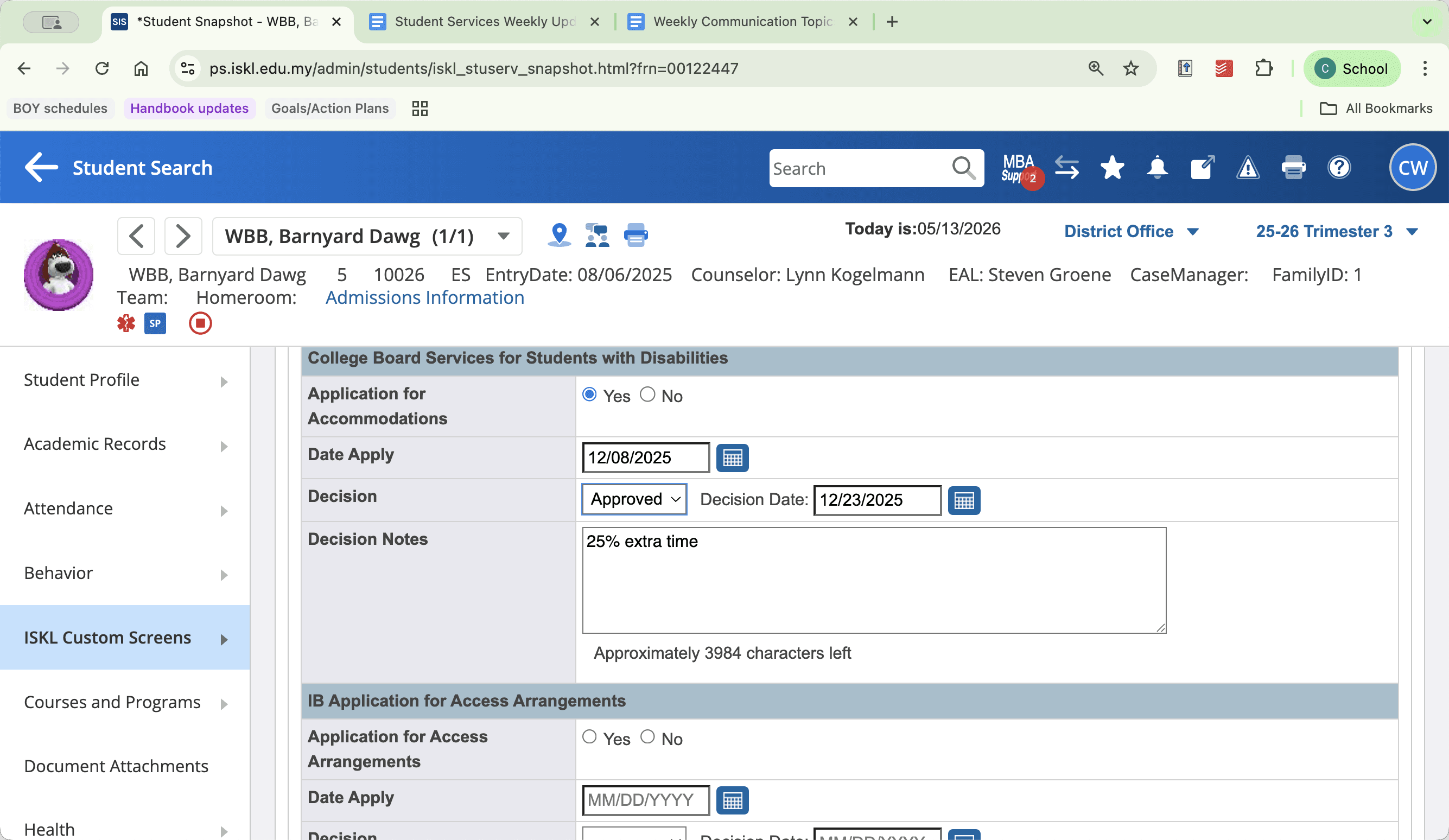Go to previous student arrow
The image size is (1449, 840).
[136, 236]
